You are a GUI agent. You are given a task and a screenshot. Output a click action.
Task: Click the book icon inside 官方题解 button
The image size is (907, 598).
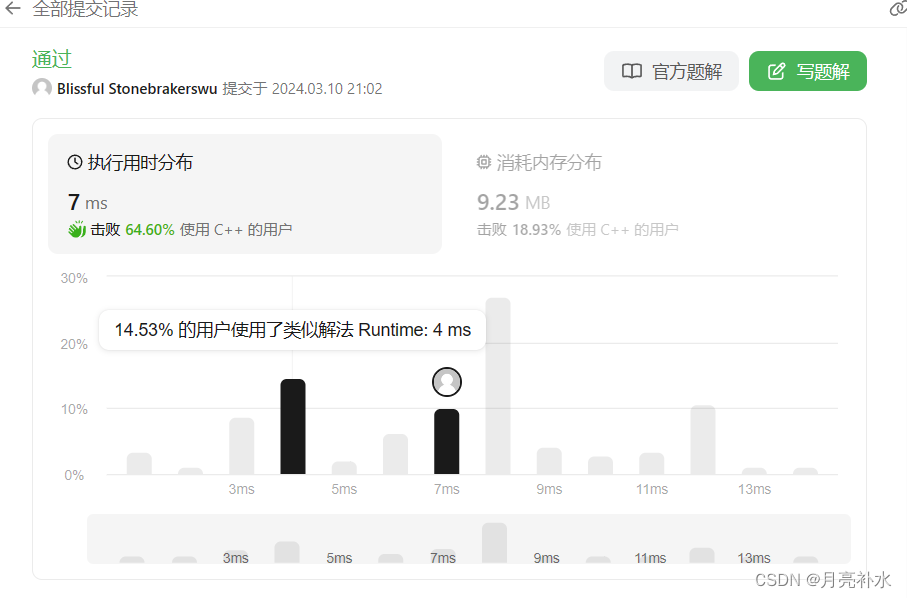pos(631,71)
